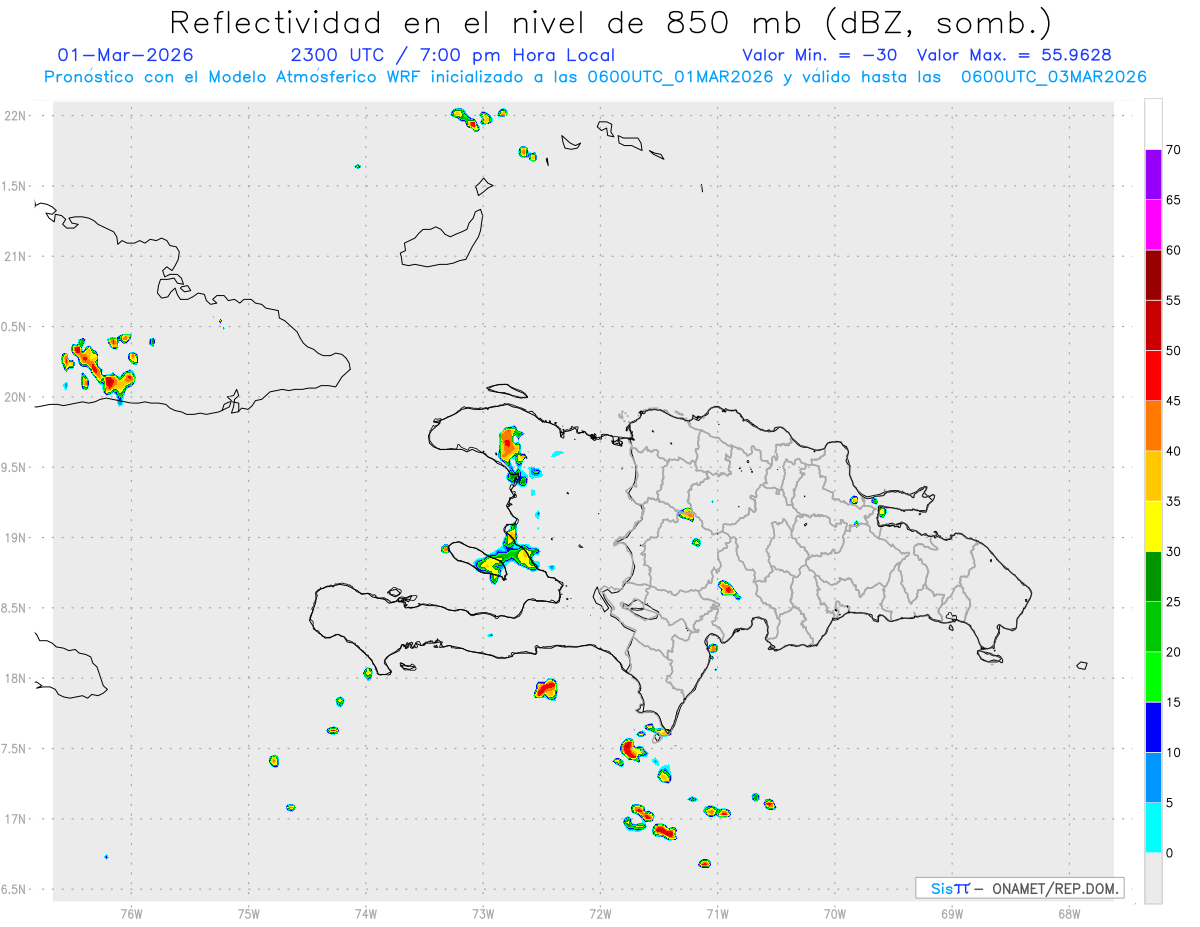This screenshot has height=927, width=1200.
Task: Click the purple 65–70 dBZ color band
Action: (1153, 175)
